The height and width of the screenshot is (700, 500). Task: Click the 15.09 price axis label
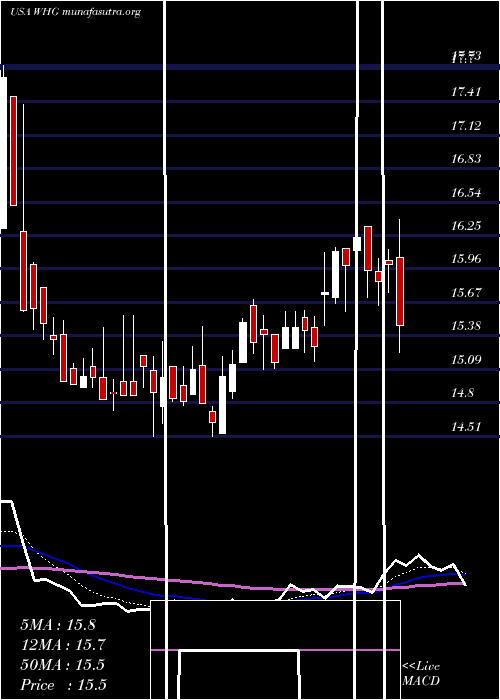[466, 359]
